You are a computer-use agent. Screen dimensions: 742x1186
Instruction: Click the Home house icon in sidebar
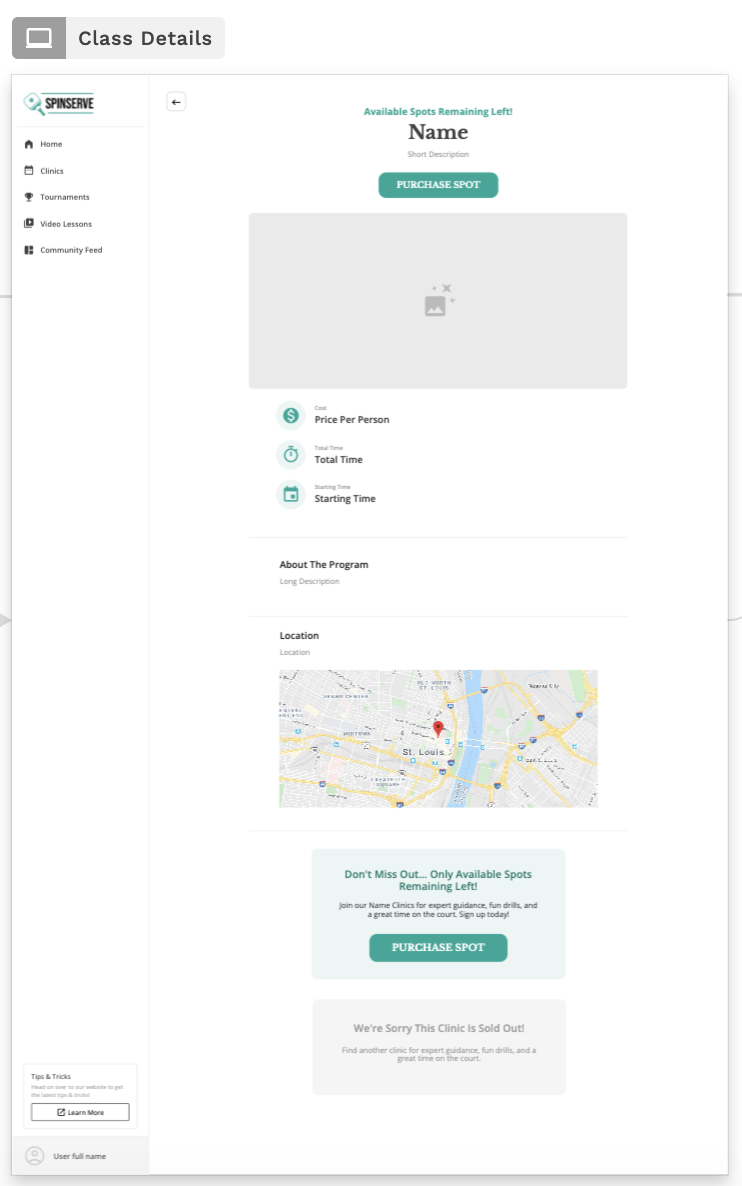point(29,145)
